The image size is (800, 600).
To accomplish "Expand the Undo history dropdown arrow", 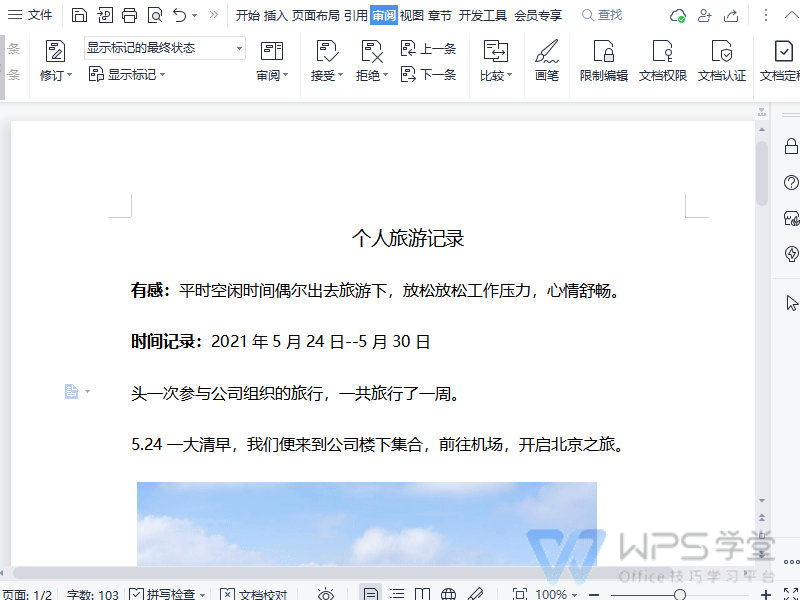I will point(194,16).
